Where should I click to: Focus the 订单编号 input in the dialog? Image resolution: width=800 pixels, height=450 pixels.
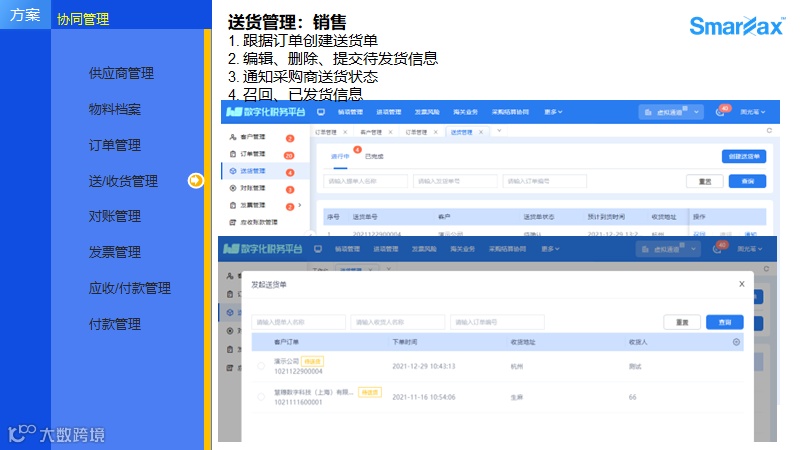(497, 322)
